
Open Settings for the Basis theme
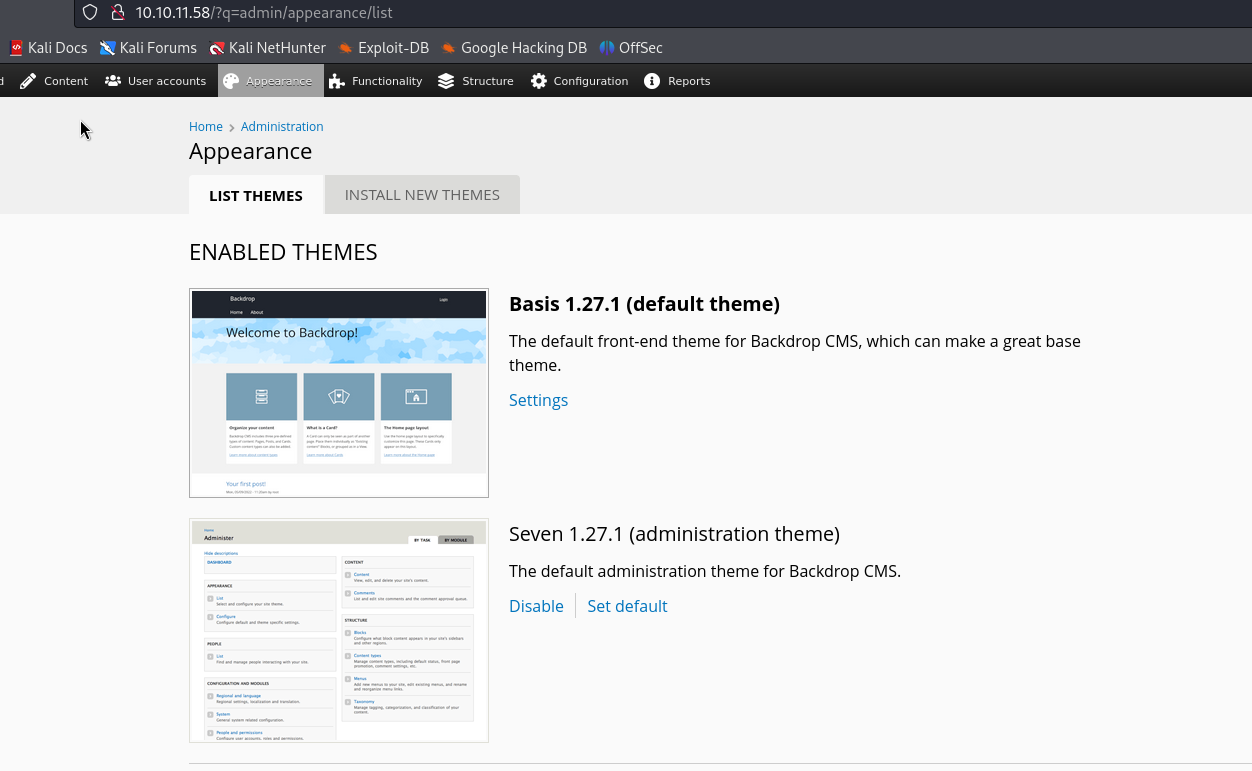point(538,400)
